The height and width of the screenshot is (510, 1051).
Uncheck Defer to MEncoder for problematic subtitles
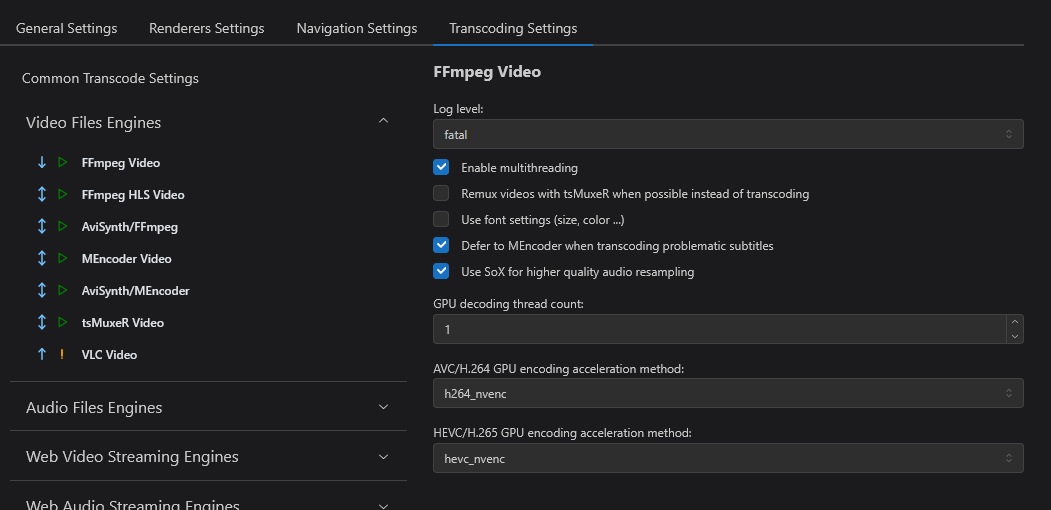pyautogui.click(x=441, y=245)
